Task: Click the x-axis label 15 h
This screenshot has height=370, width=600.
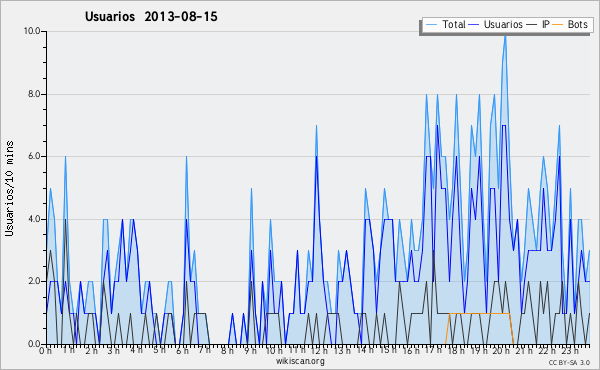Action: pyautogui.click(x=387, y=351)
